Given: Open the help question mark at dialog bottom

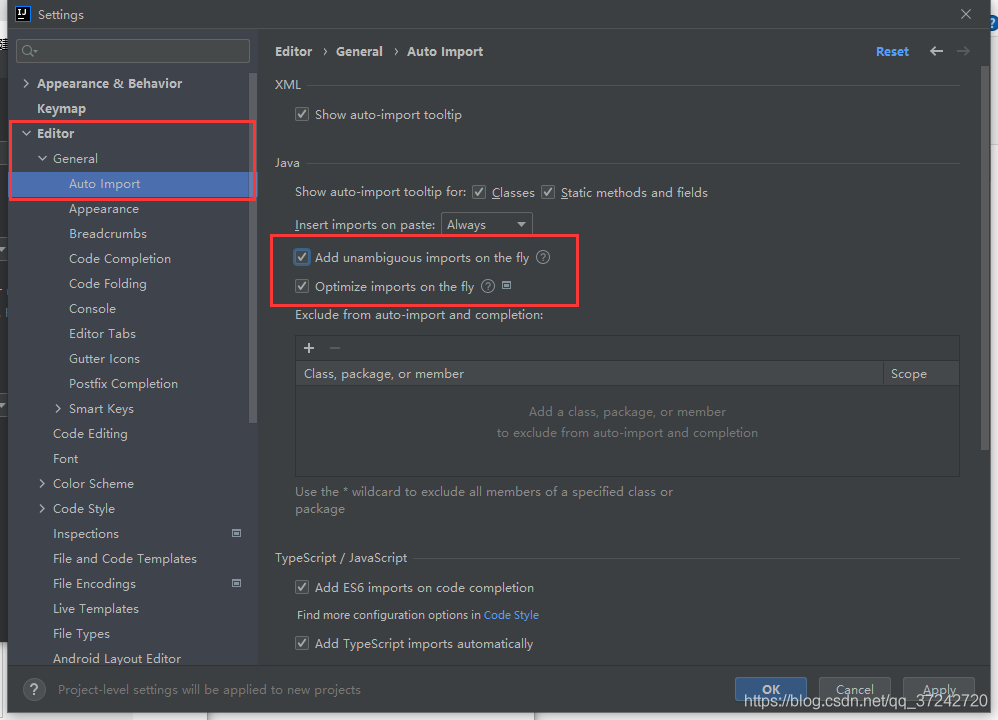Looking at the screenshot, I should pos(34,689).
